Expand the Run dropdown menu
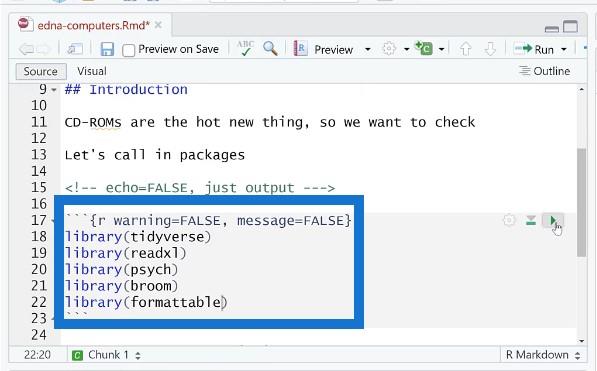This screenshot has width=597, height=371. (563, 50)
